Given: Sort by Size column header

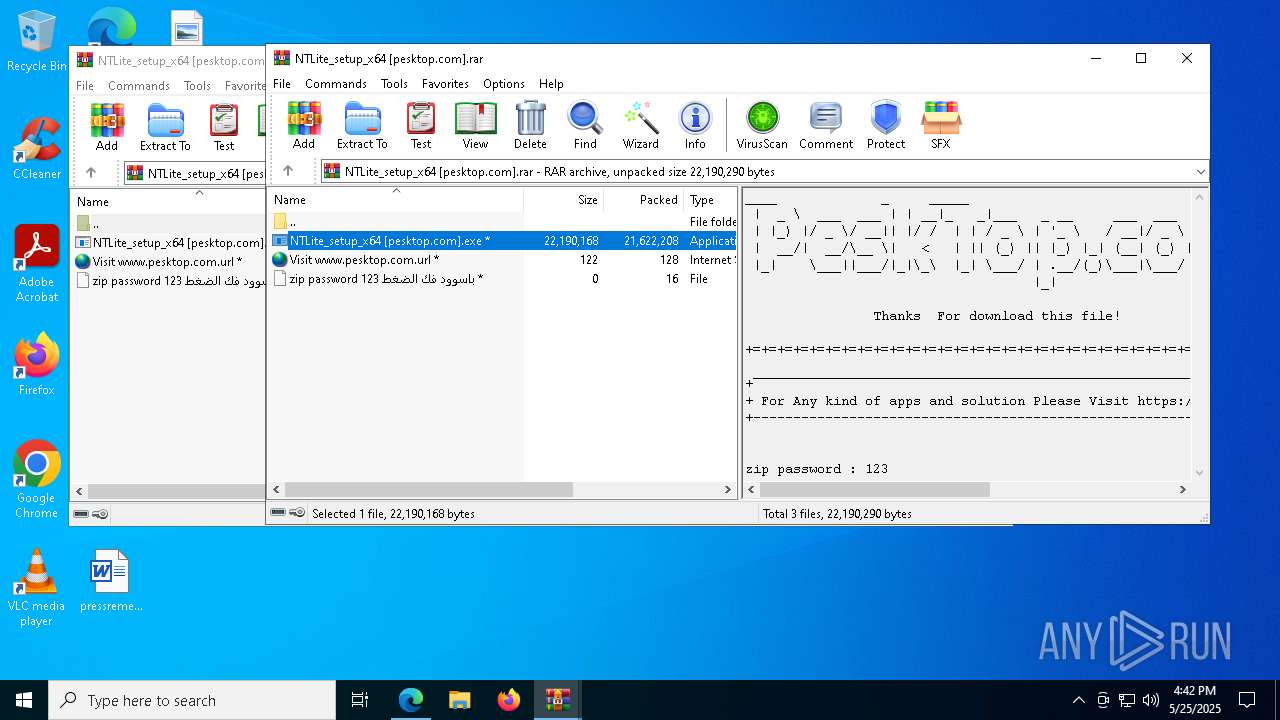Looking at the screenshot, I should tap(563, 199).
